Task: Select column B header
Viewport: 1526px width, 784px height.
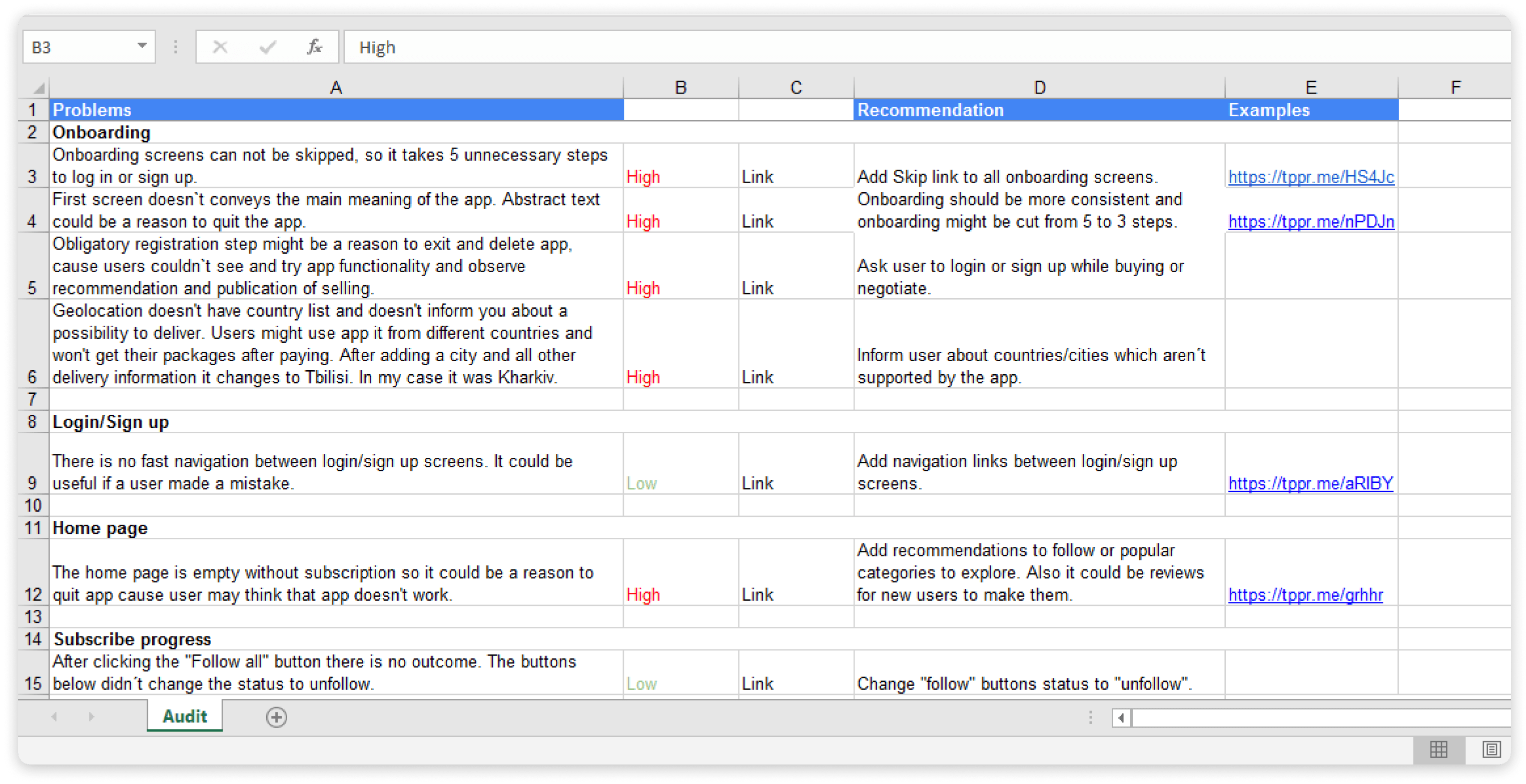Action: 680,88
